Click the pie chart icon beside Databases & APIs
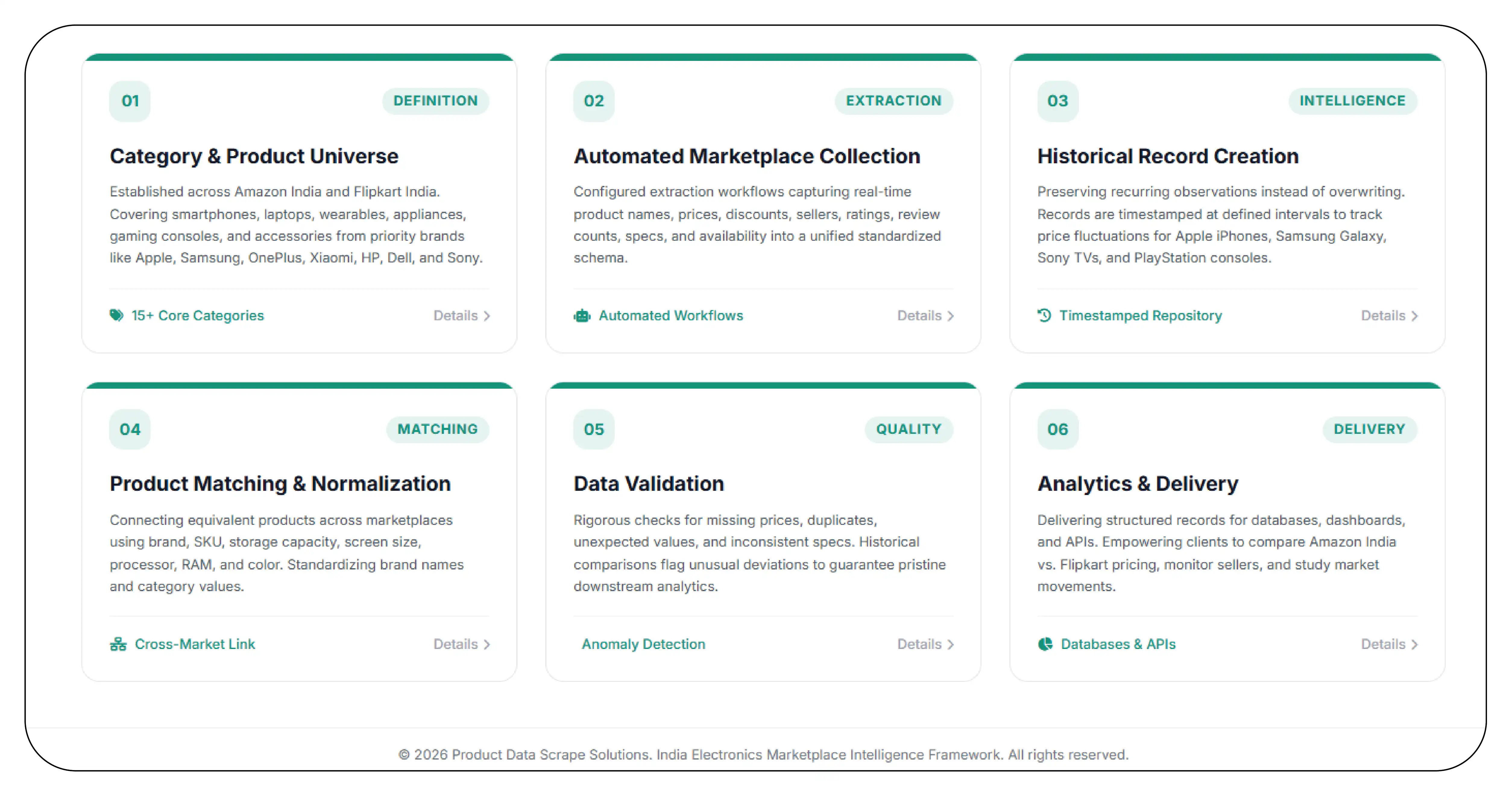 (1045, 644)
